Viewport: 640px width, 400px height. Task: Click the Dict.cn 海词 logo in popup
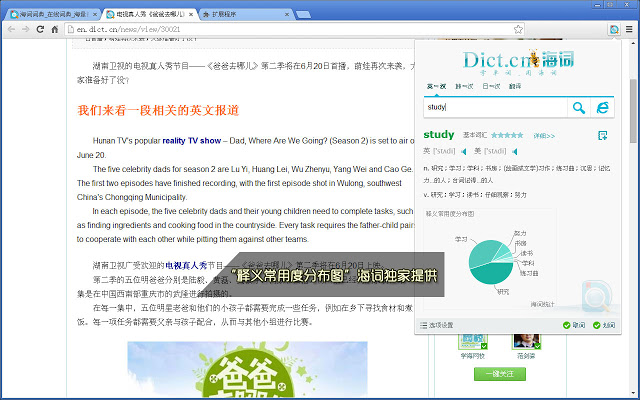tap(518, 62)
